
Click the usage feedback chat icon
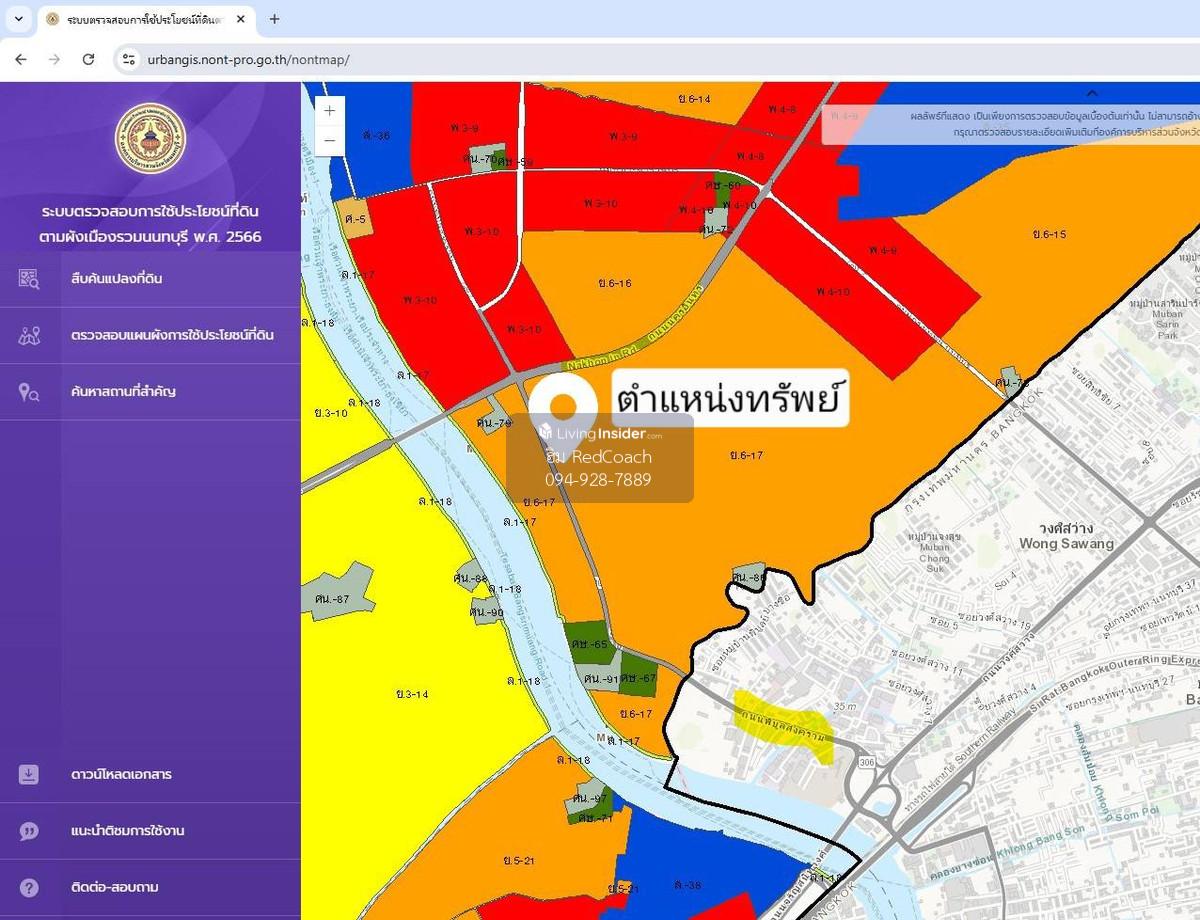click(x=29, y=831)
